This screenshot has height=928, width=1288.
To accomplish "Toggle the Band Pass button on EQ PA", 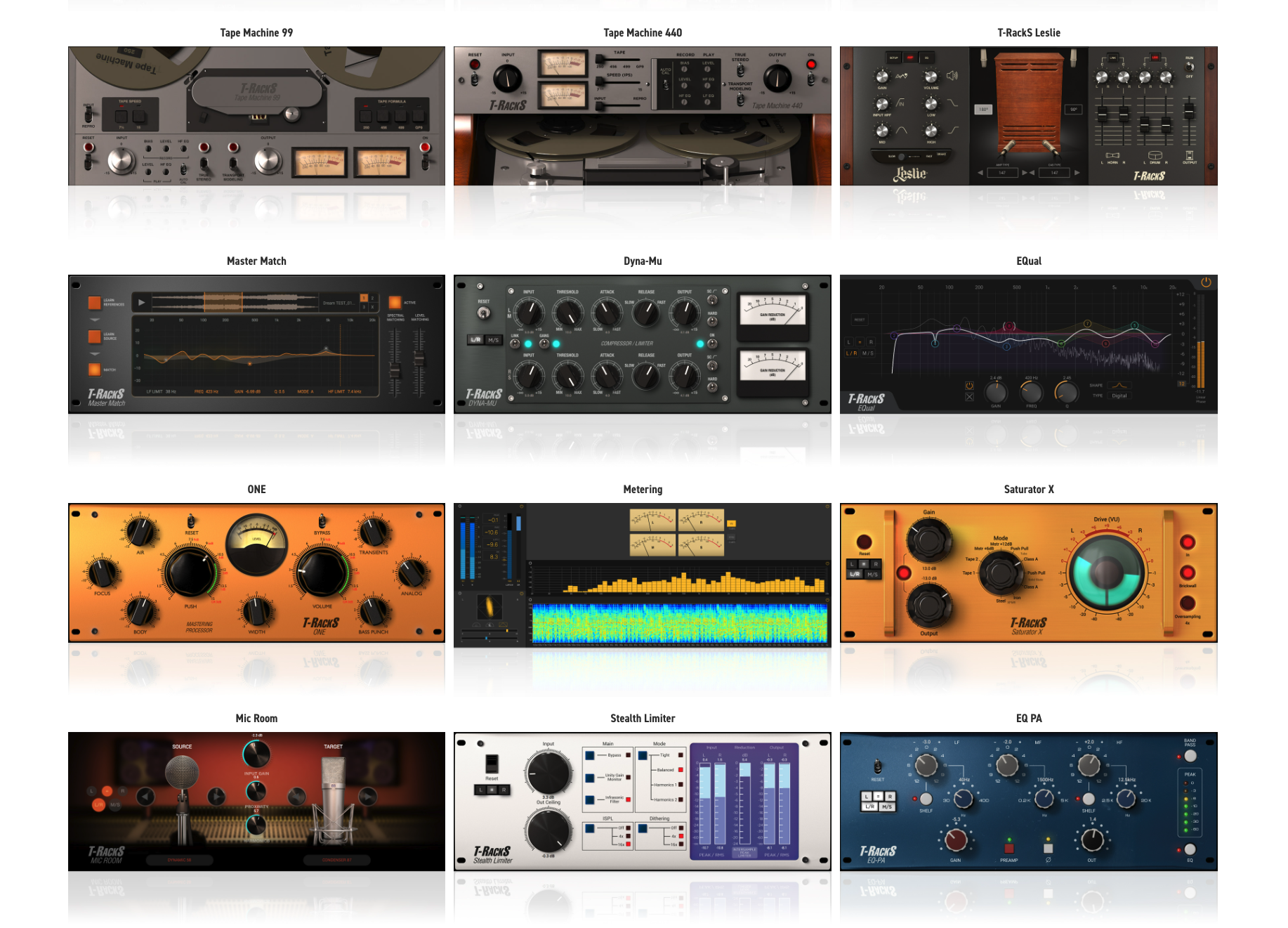I will pos(1190,756).
